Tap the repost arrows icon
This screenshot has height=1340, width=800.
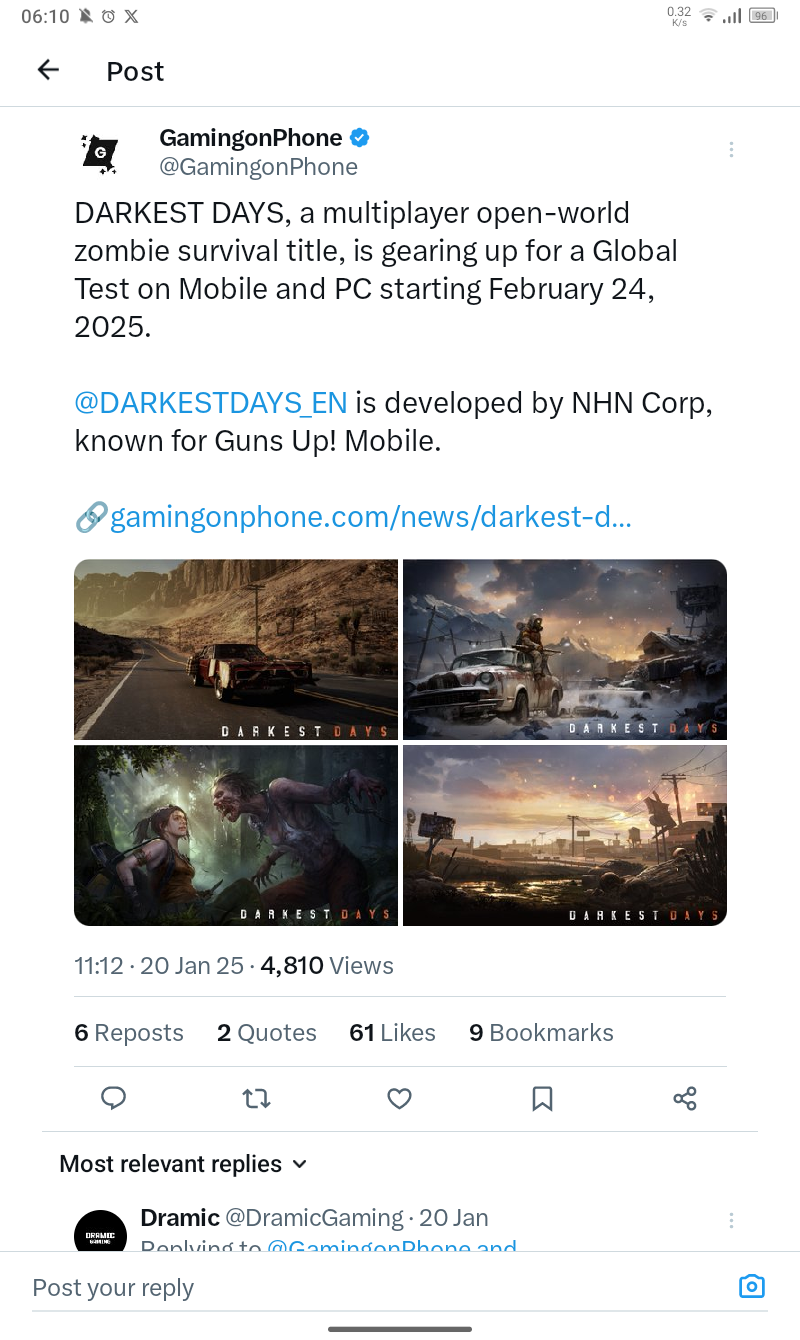257,1099
